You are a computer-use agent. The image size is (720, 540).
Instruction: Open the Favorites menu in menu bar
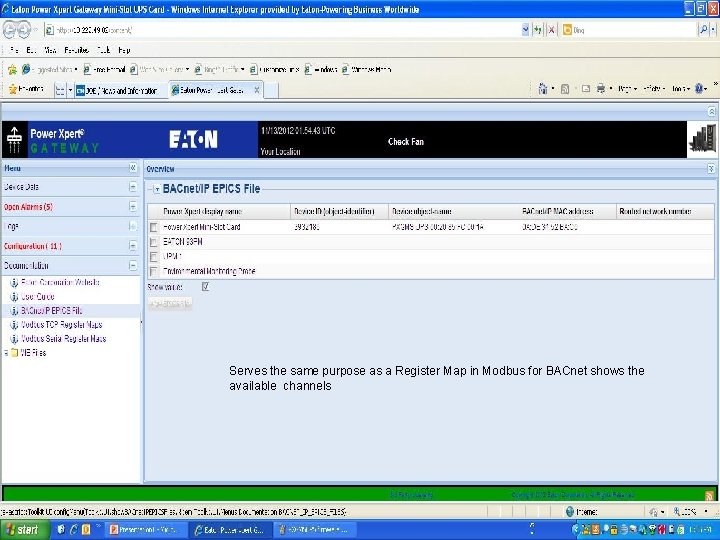point(76,50)
